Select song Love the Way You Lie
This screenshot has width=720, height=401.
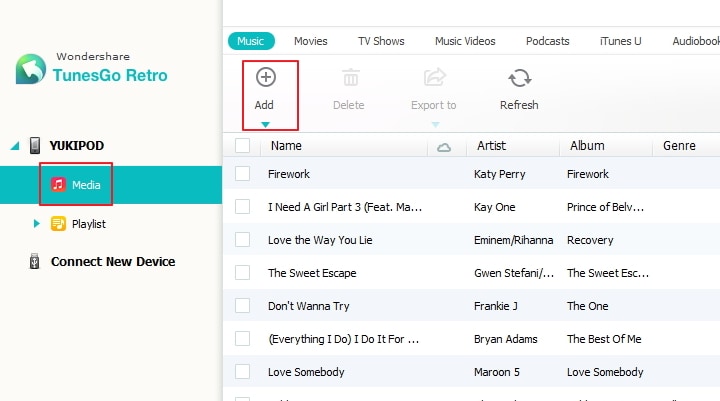click(320, 240)
